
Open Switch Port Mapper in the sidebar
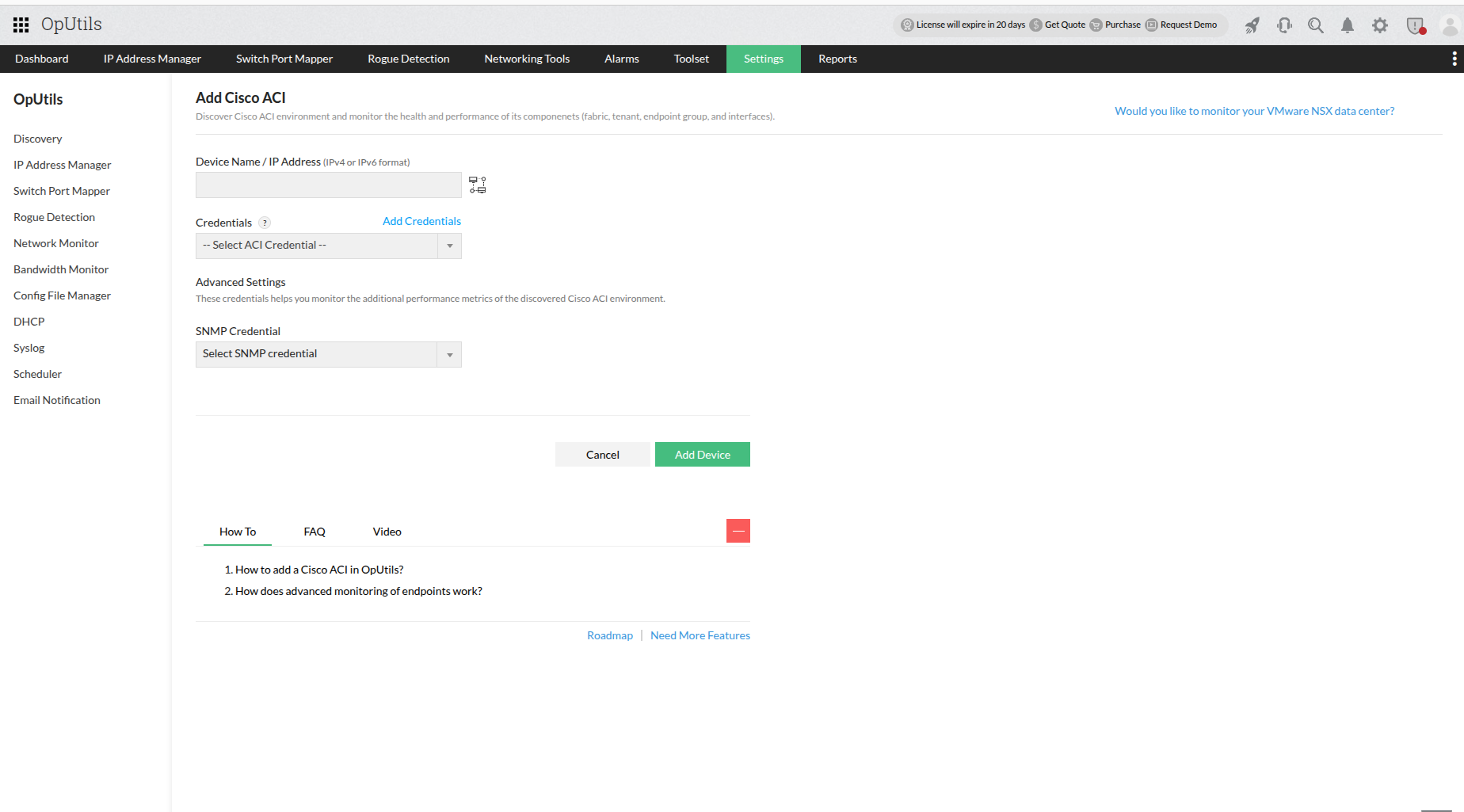[x=62, y=191]
